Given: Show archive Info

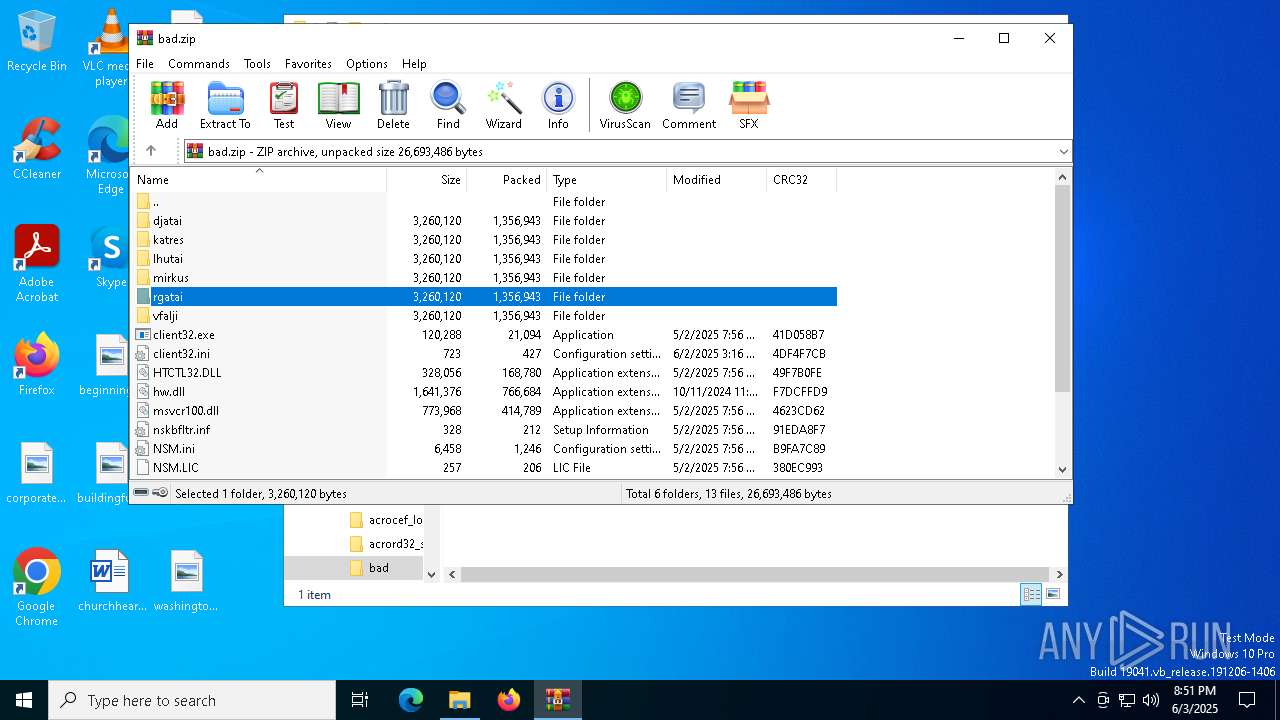Looking at the screenshot, I should click(558, 106).
